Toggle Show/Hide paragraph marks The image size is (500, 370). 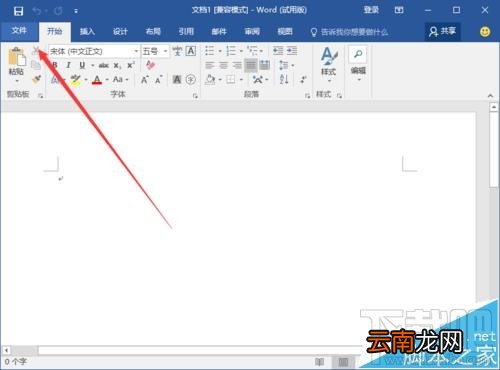(x=303, y=80)
